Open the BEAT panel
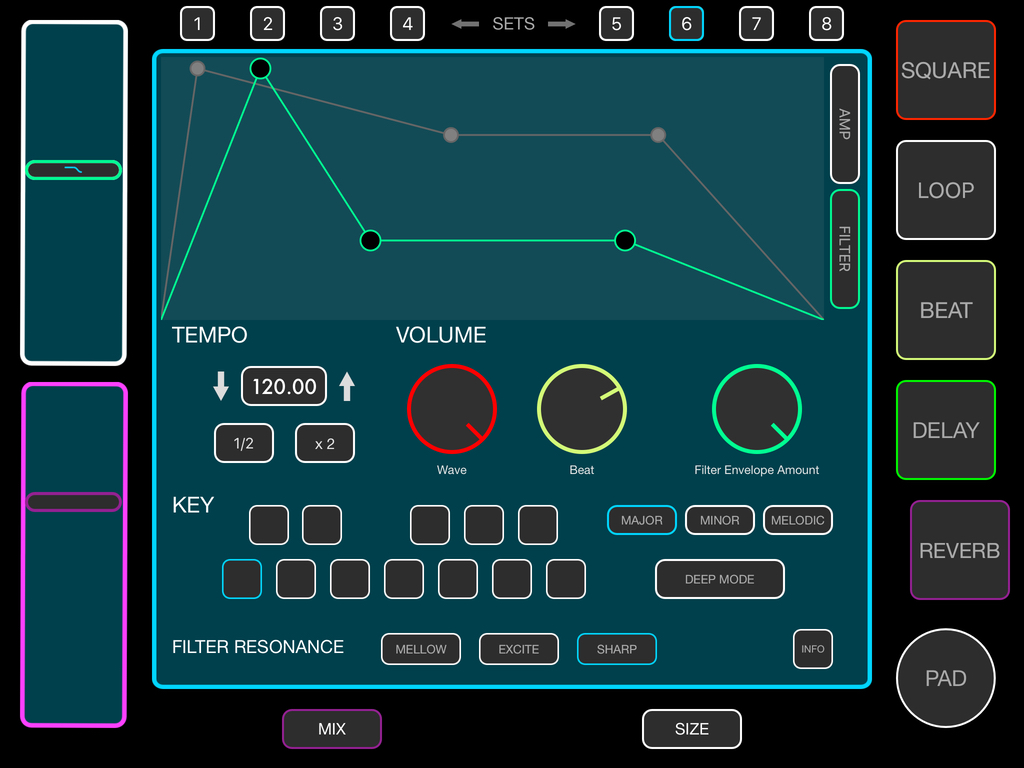The height and width of the screenshot is (768, 1024). [946, 310]
